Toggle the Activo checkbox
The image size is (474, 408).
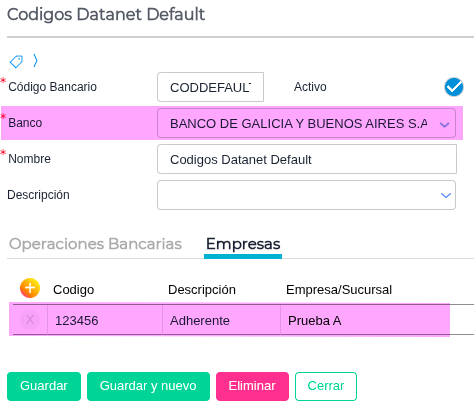(x=454, y=87)
